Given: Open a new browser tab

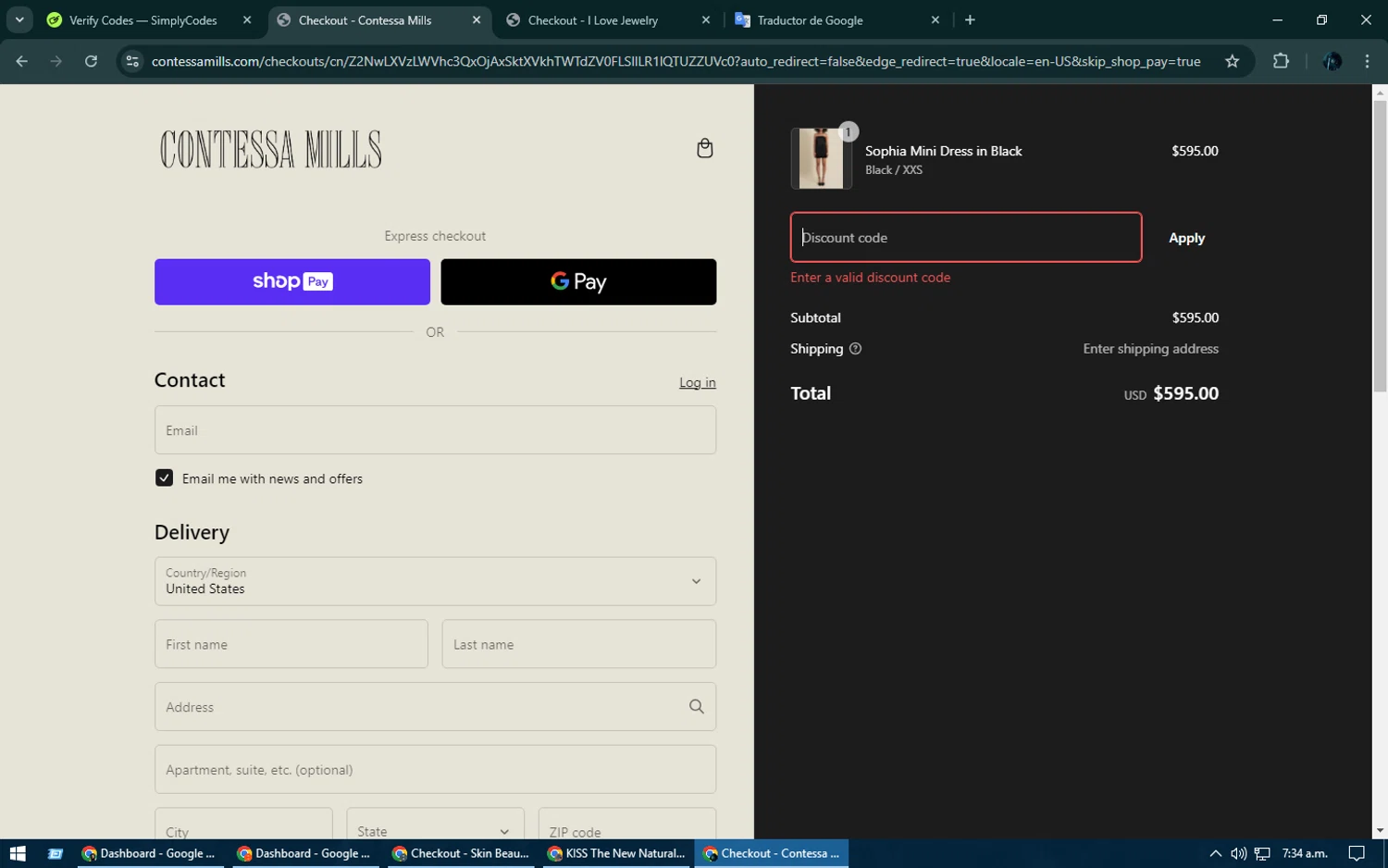Looking at the screenshot, I should point(970,19).
